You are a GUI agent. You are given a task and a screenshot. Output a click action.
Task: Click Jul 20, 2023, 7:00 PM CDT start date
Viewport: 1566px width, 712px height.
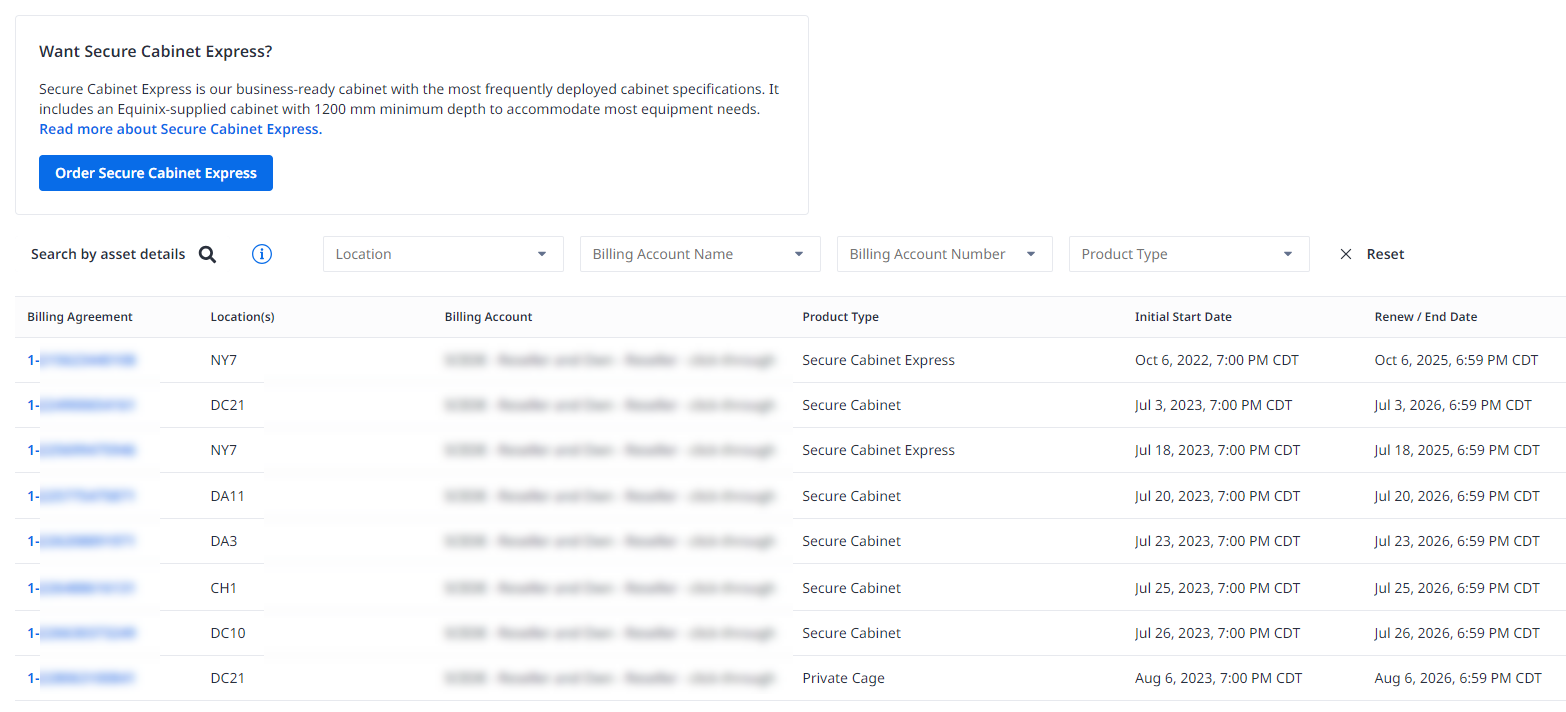point(1218,496)
